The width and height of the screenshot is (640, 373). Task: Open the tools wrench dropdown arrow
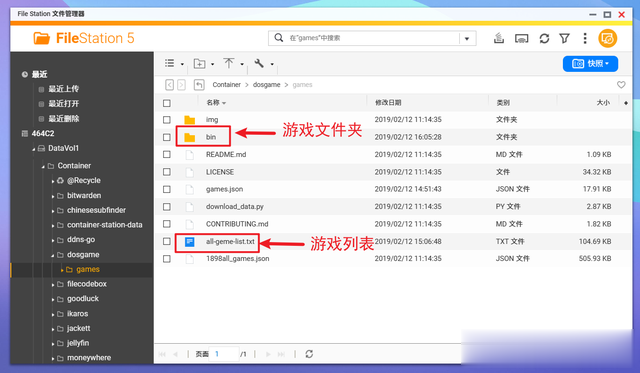click(x=272, y=64)
